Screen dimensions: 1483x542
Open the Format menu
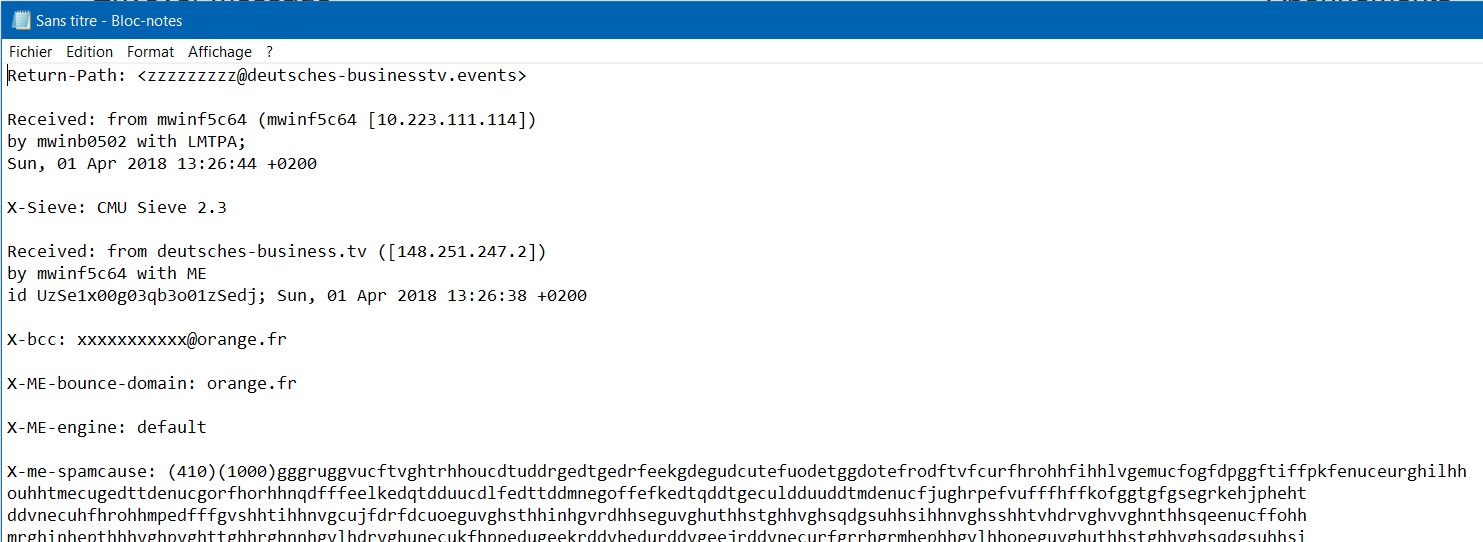click(151, 52)
